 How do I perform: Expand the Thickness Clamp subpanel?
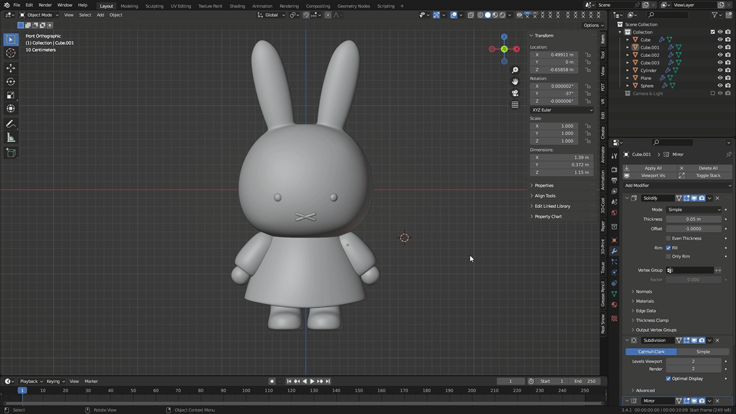coord(650,320)
